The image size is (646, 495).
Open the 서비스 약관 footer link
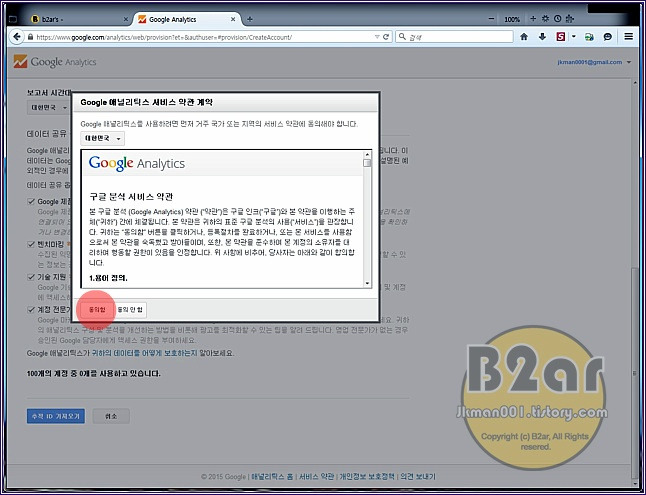point(316,476)
